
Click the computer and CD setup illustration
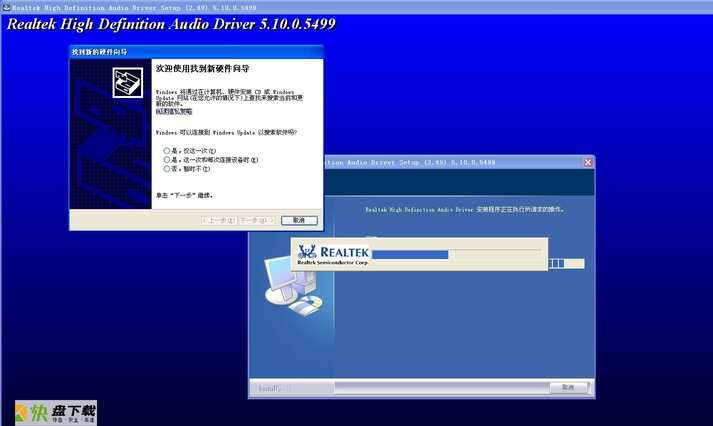(x=293, y=285)
